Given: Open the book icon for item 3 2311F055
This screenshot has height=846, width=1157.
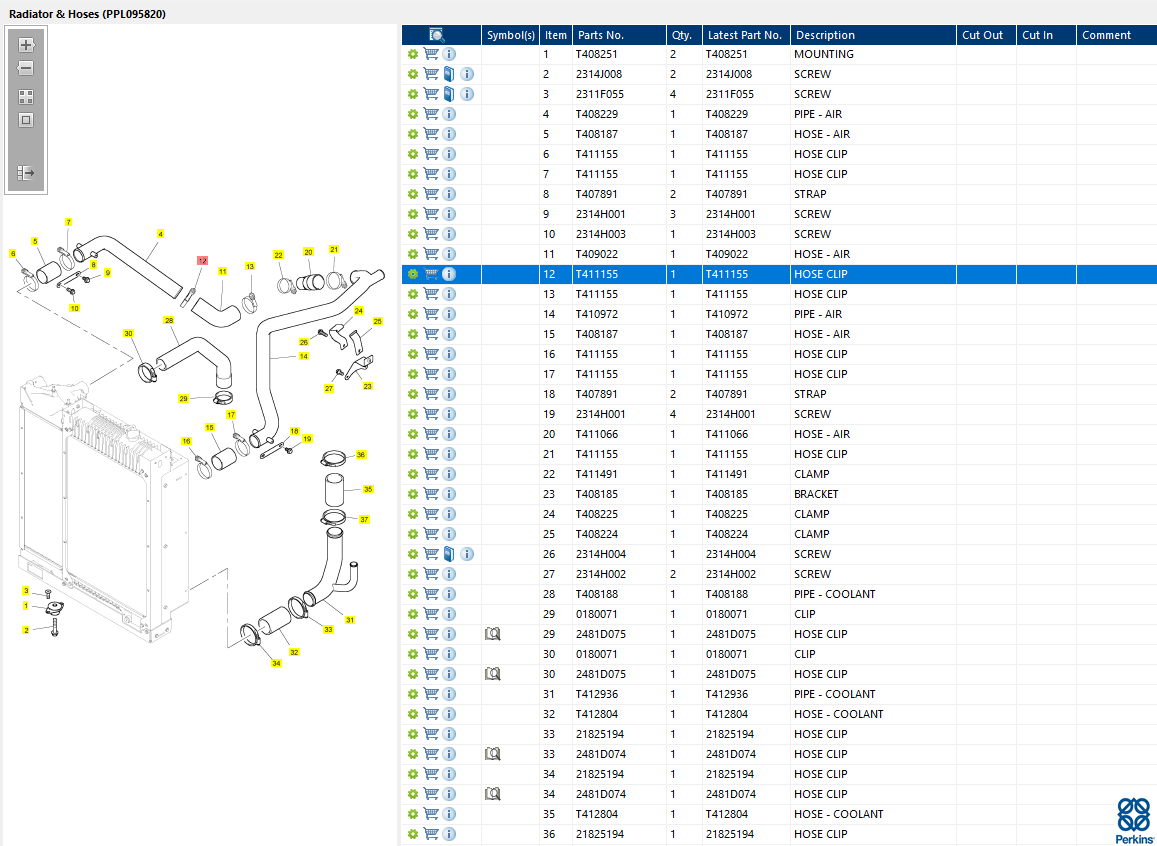Looking at the screenshot, I should click(449, 94).
